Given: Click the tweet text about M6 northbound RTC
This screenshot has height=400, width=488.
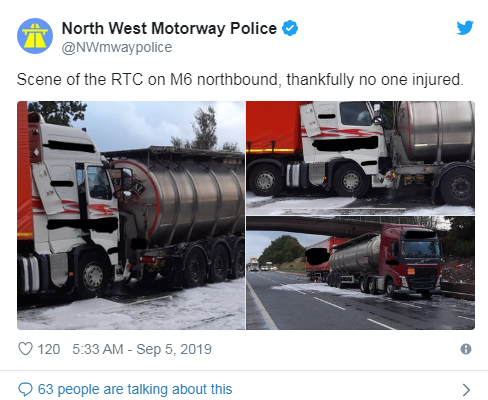Looking at the screenshot, I should [x=240, y=80].
